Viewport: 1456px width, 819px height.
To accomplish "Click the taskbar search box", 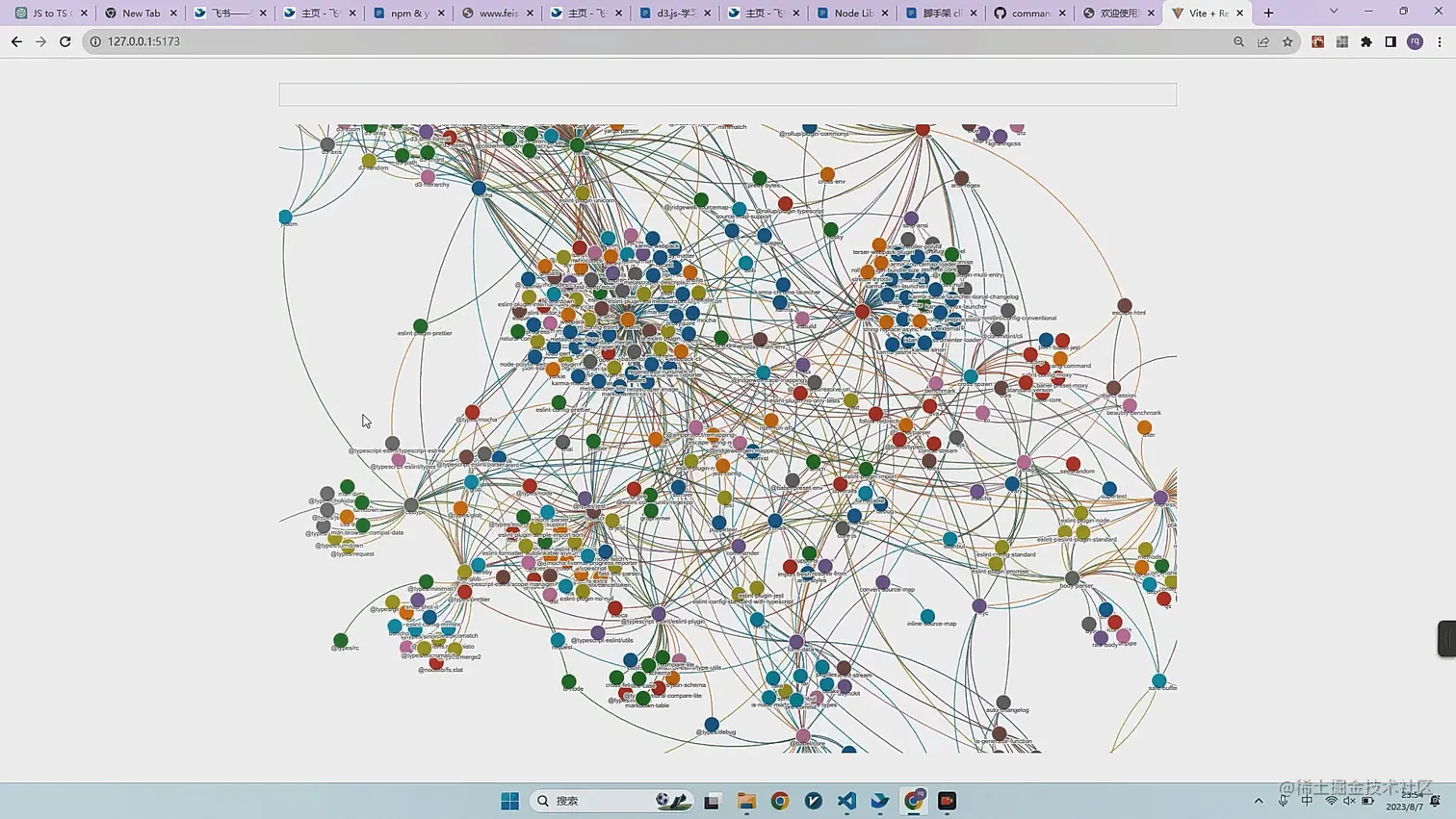I will (611, 801).
